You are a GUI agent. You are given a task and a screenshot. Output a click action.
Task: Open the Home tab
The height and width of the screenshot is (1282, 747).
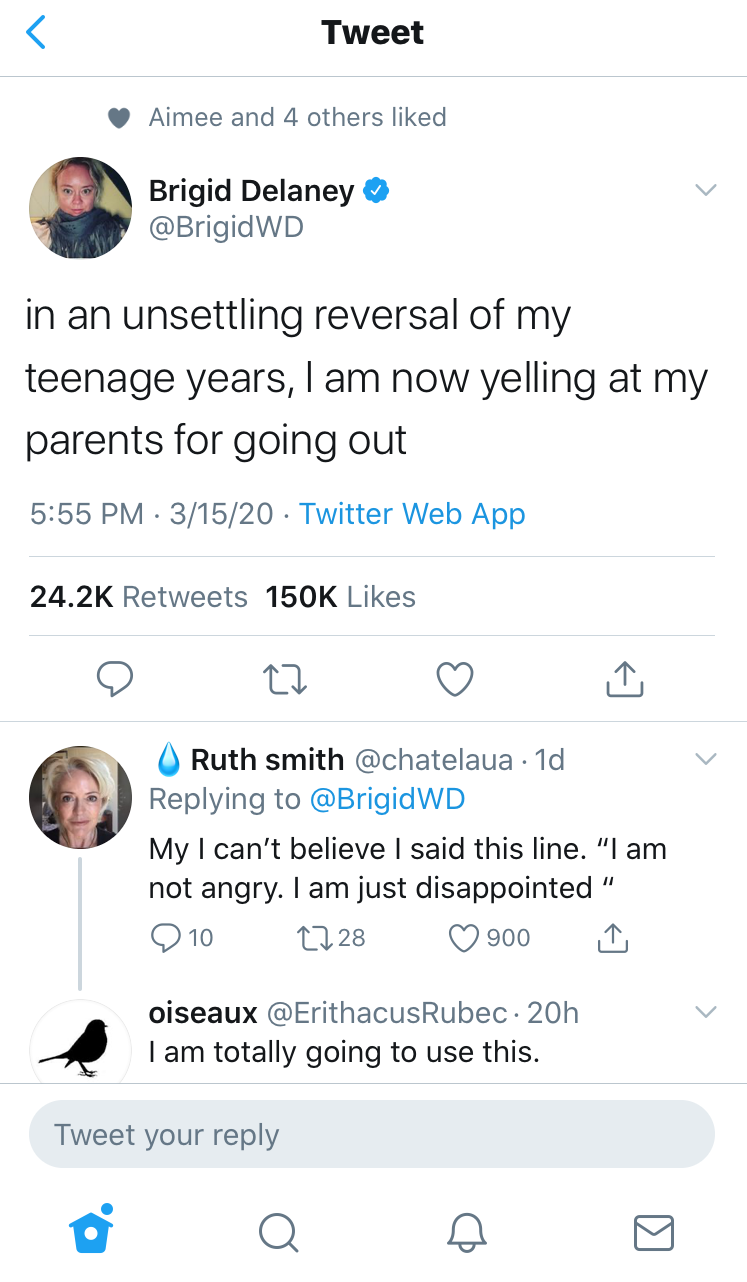[92, 1229]
